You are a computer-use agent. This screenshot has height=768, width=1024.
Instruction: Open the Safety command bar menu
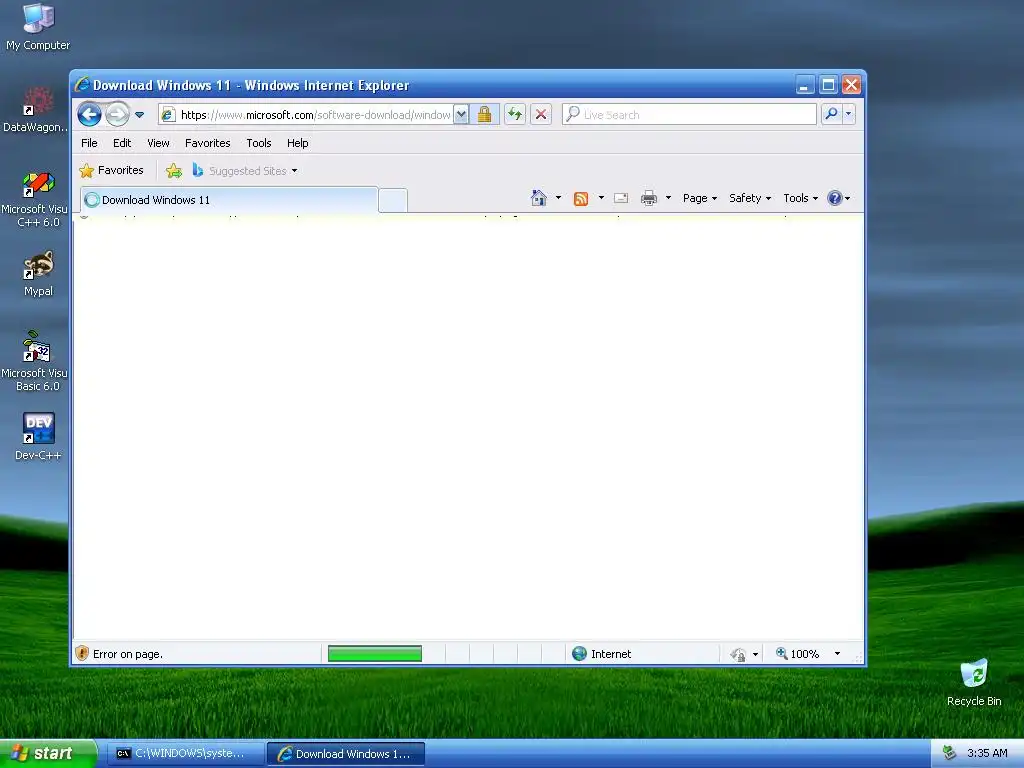pyautogui.click(x=750, y=198)
